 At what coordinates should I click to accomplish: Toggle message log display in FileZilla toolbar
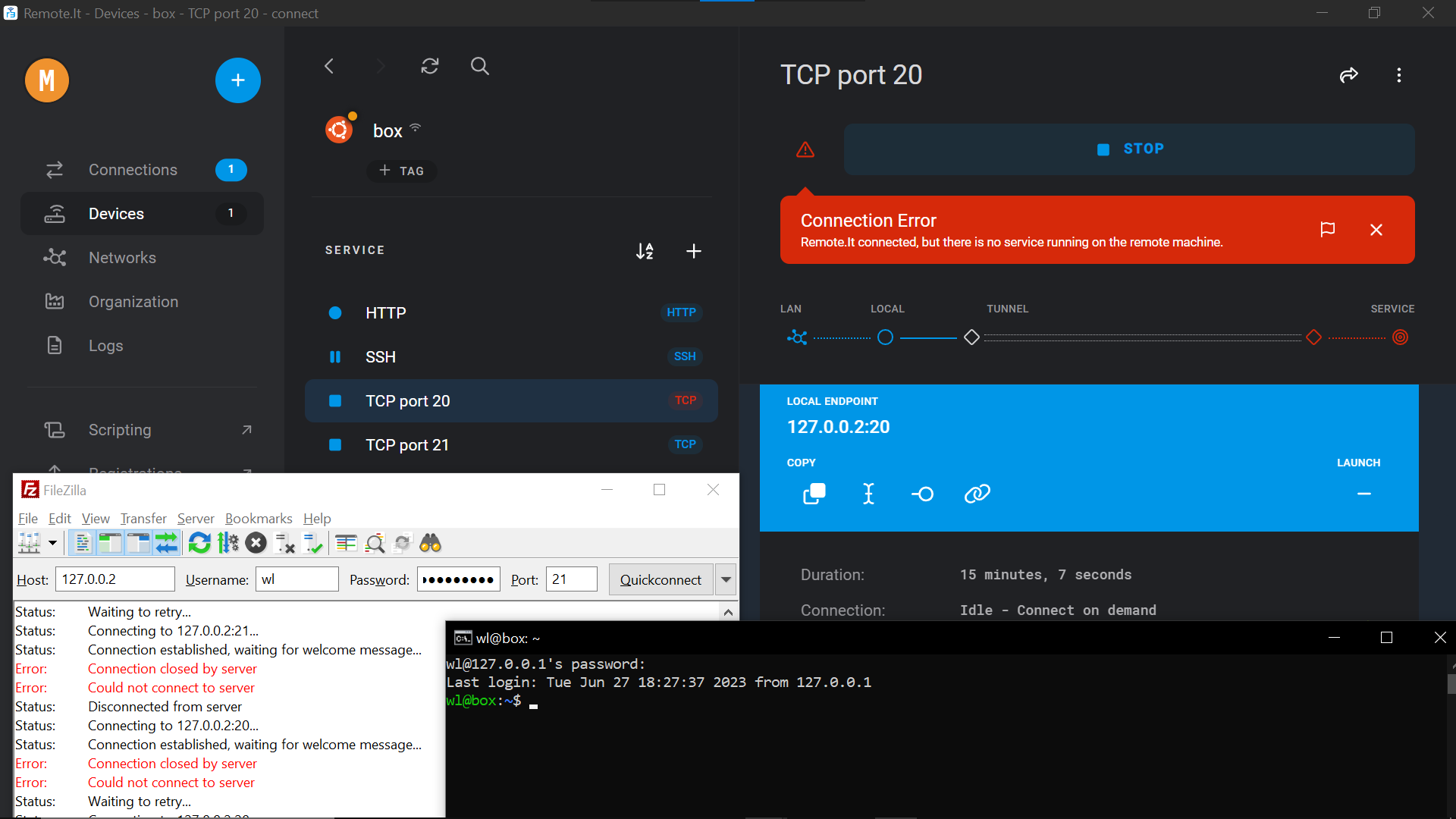83,543
